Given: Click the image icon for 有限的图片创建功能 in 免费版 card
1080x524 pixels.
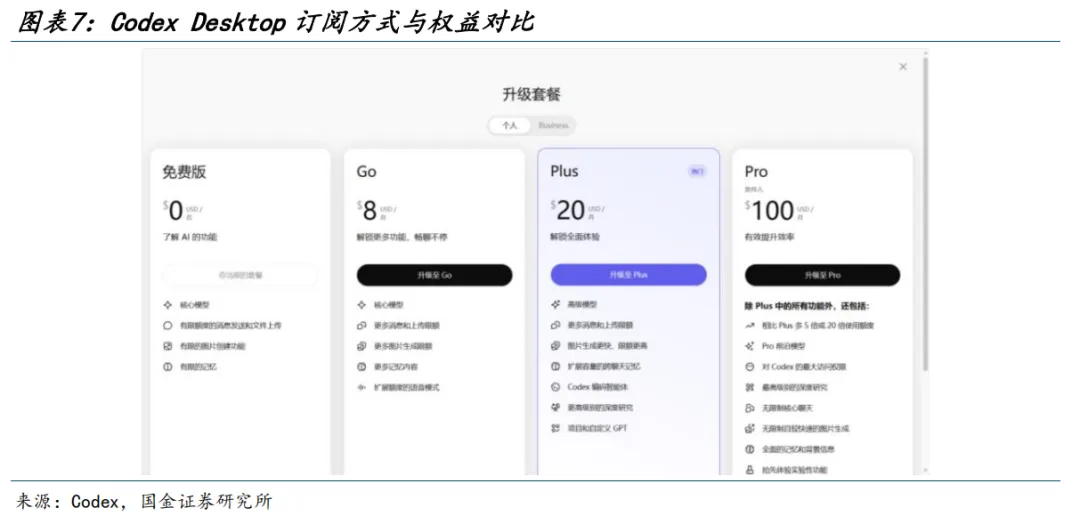Looking at the screenshot, I should pos(167,346).
